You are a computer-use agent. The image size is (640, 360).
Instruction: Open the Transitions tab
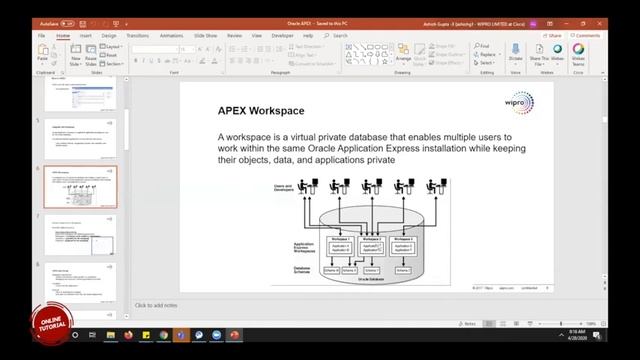(138, 36)
